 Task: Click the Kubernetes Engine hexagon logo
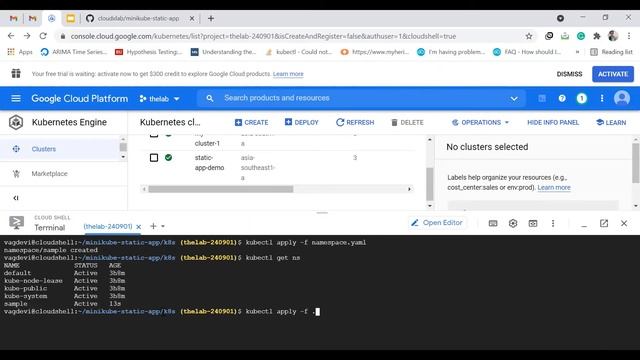[x=16, y=122]
